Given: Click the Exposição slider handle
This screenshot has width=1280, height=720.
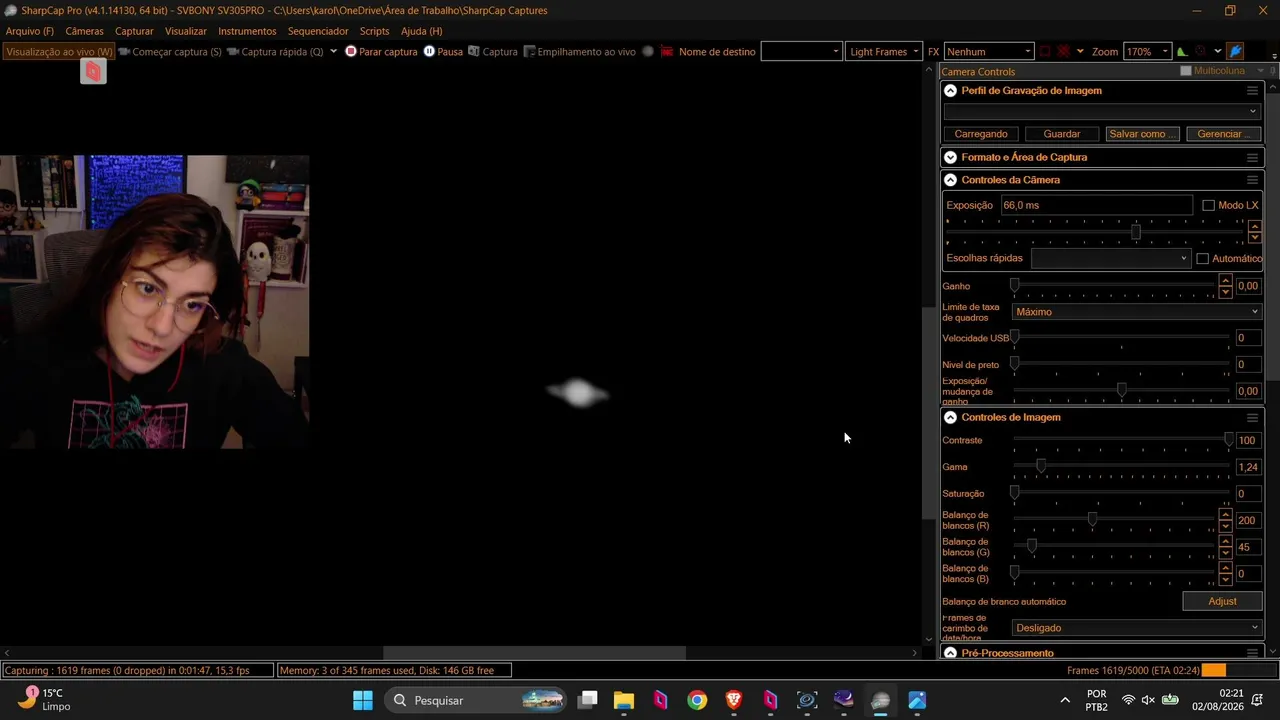Looking at the screenshot, I should pos(1135,232).
